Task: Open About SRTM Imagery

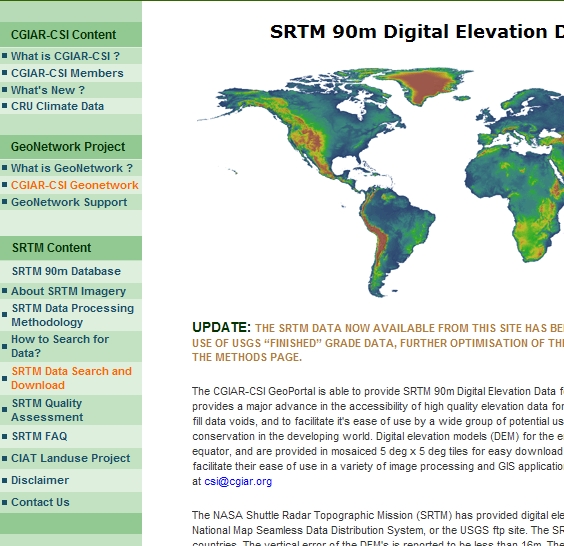Action: click(68, 291)
